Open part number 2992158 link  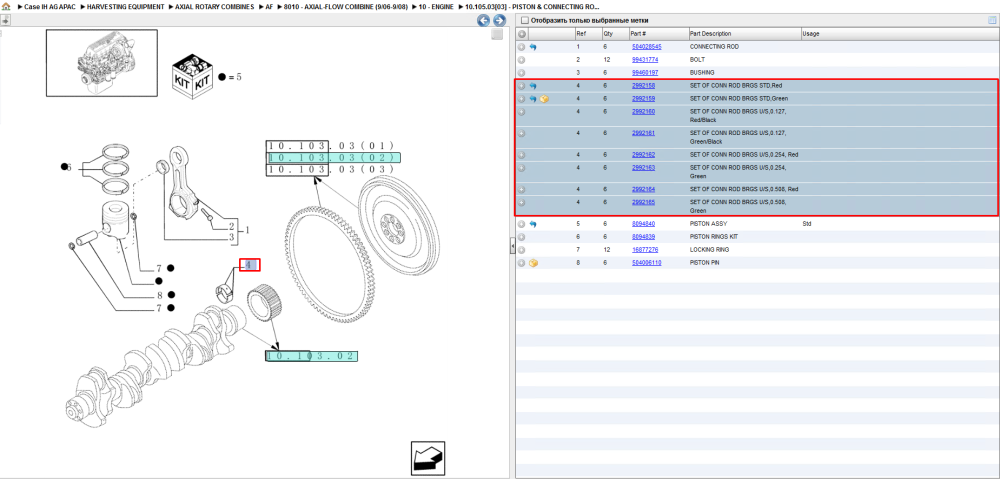pos(643,85)
